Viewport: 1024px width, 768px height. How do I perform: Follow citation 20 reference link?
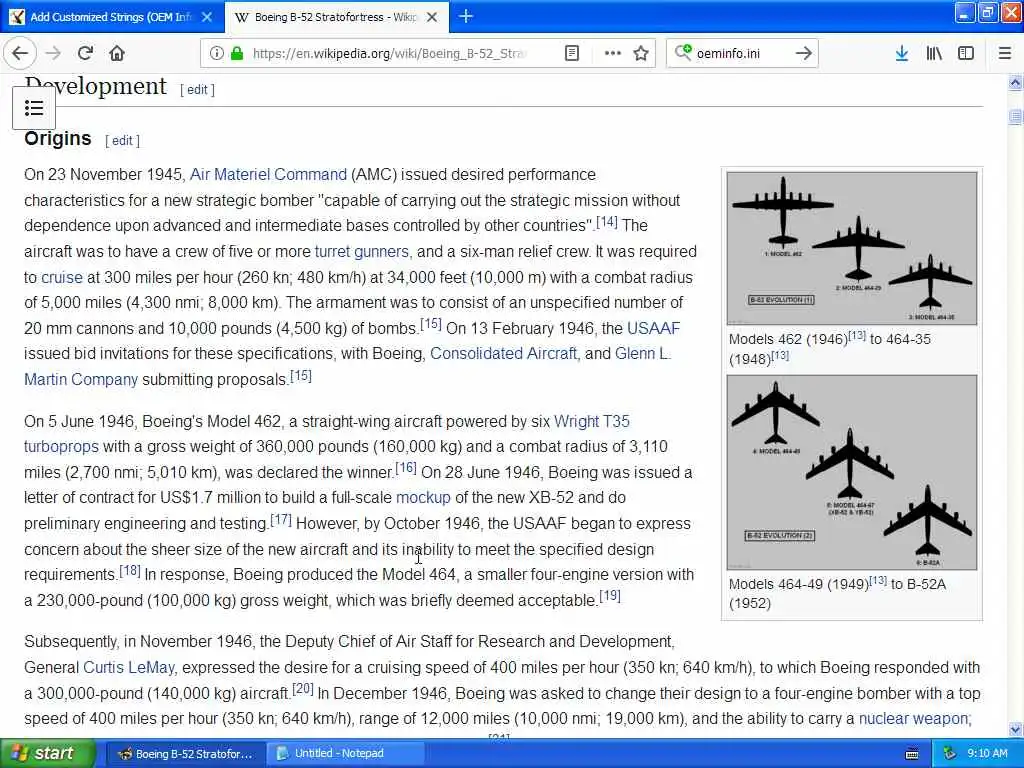click(303, 689)
